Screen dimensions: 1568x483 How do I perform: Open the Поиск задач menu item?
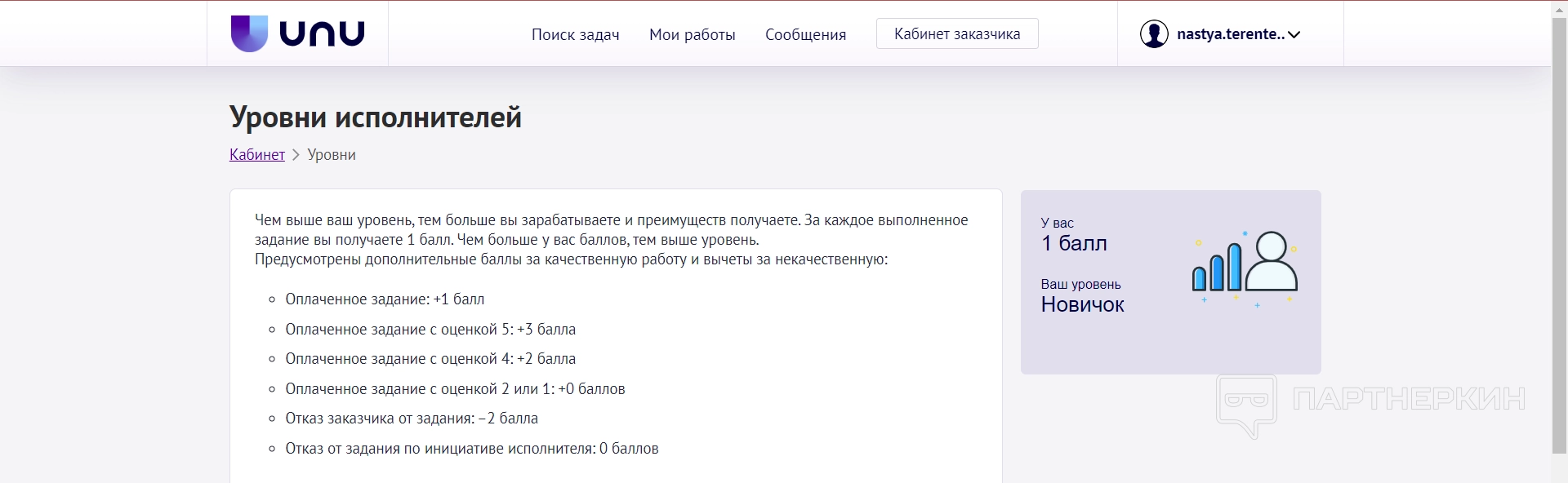(575, 34)
